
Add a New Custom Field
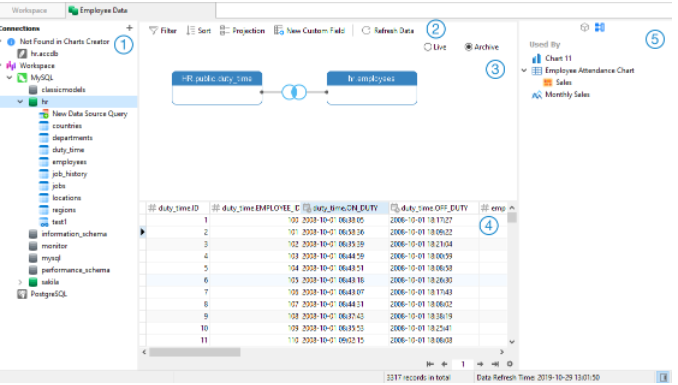click(x=310, y=31)
